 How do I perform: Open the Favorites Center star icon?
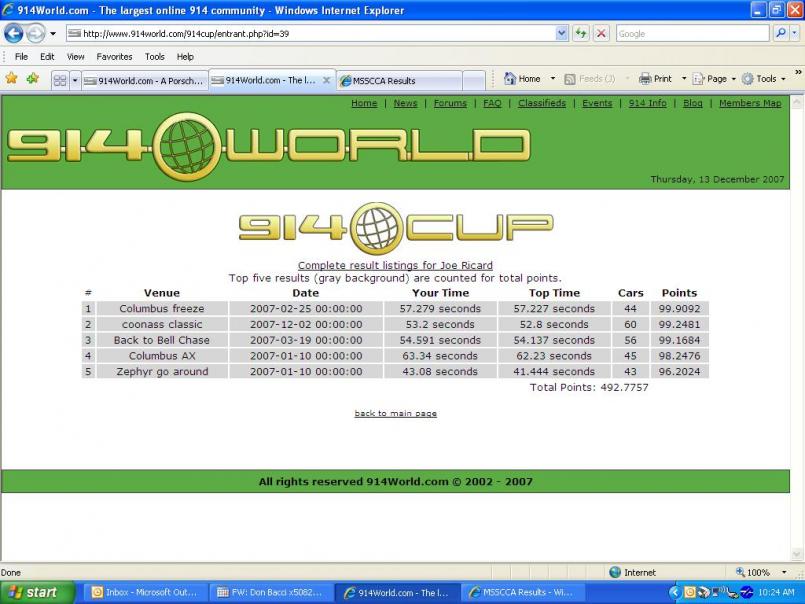pyautogui.click(x=12, y=79)
